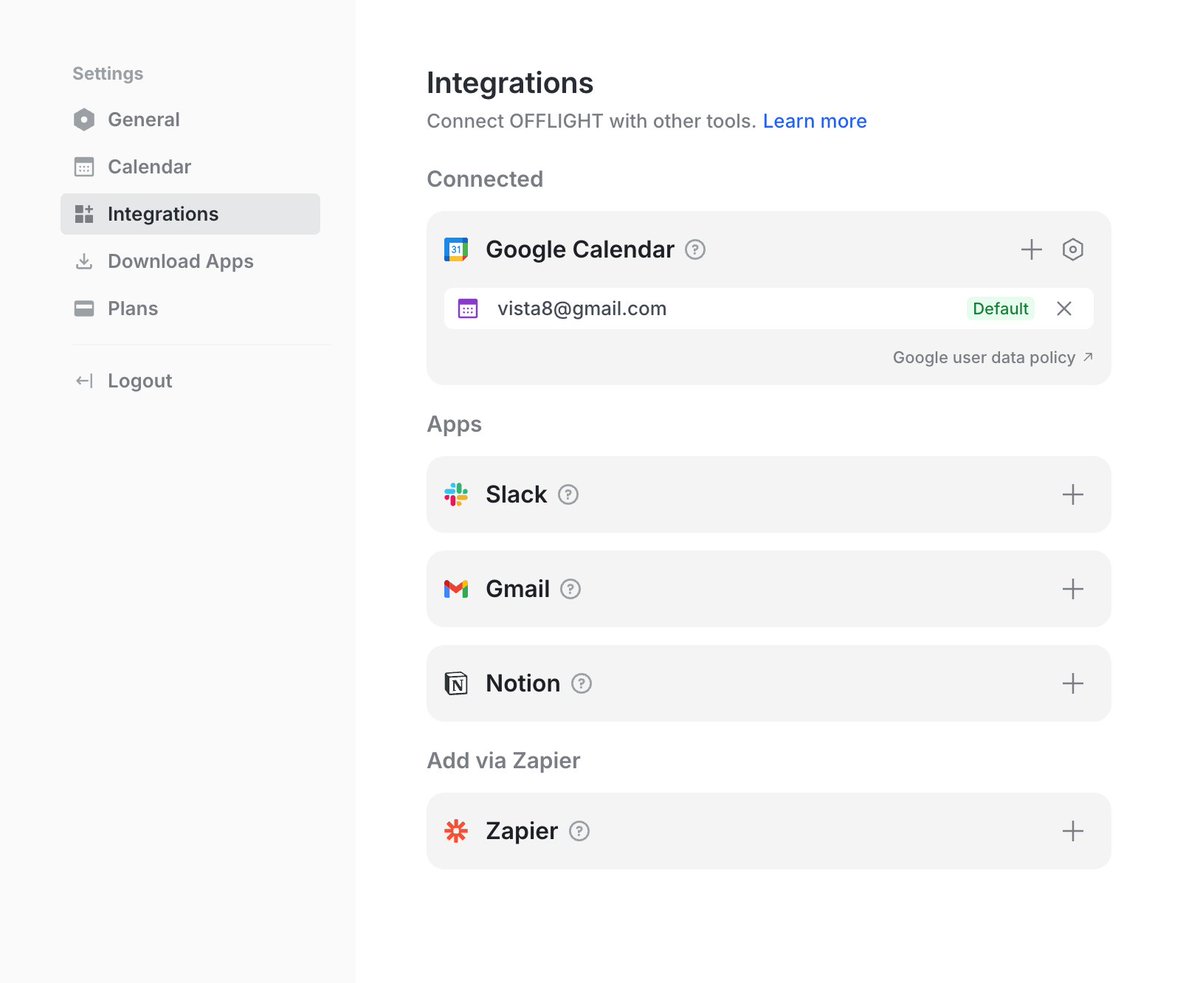Image resolution: width=1200 pixels, height=983 pixels.
Task: Click the help icon beside Google Calendar
Action: click(x=695, y=250)
